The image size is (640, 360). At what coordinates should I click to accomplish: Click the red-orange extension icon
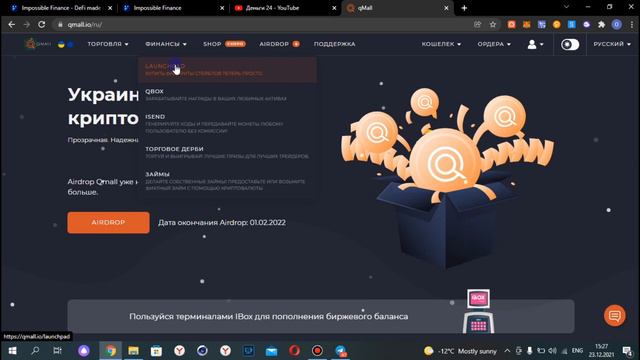511,24
